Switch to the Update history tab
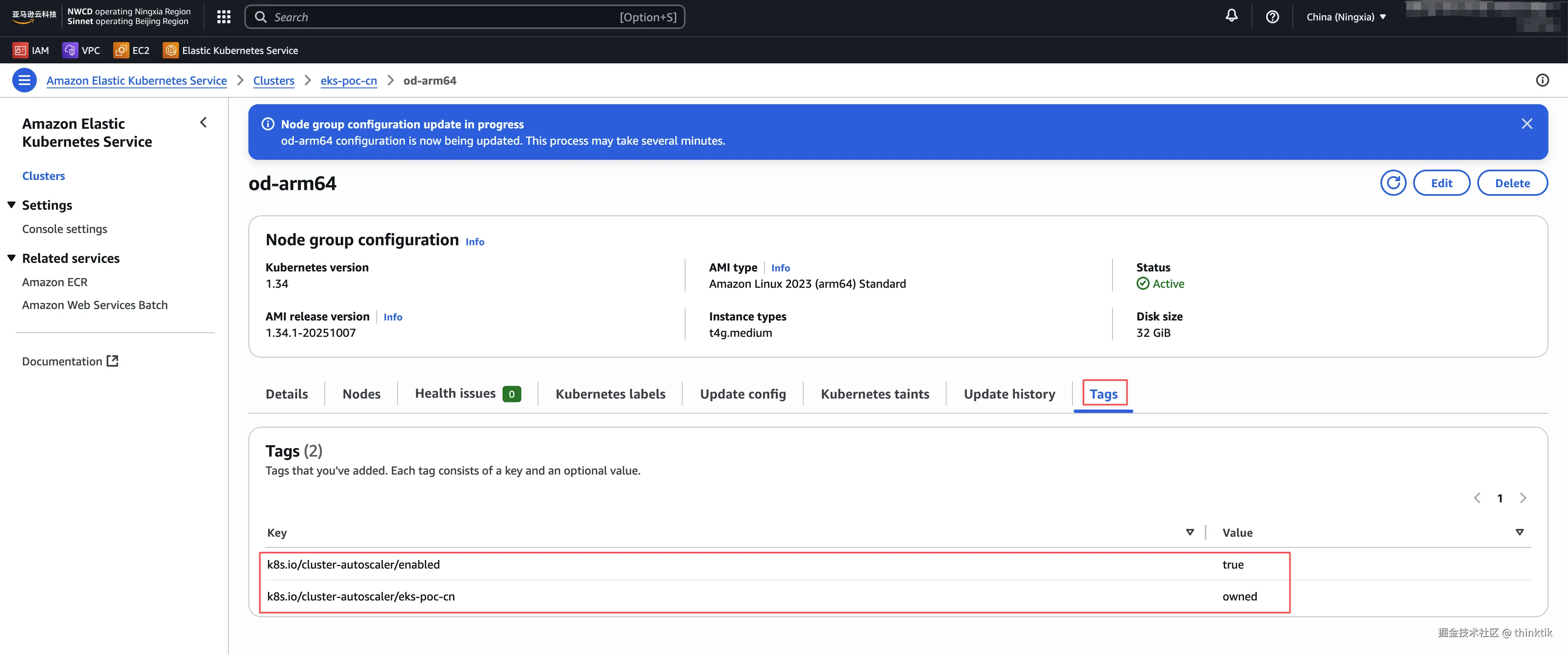This screenshot has height=654, width=1568. coord(1009,394)
